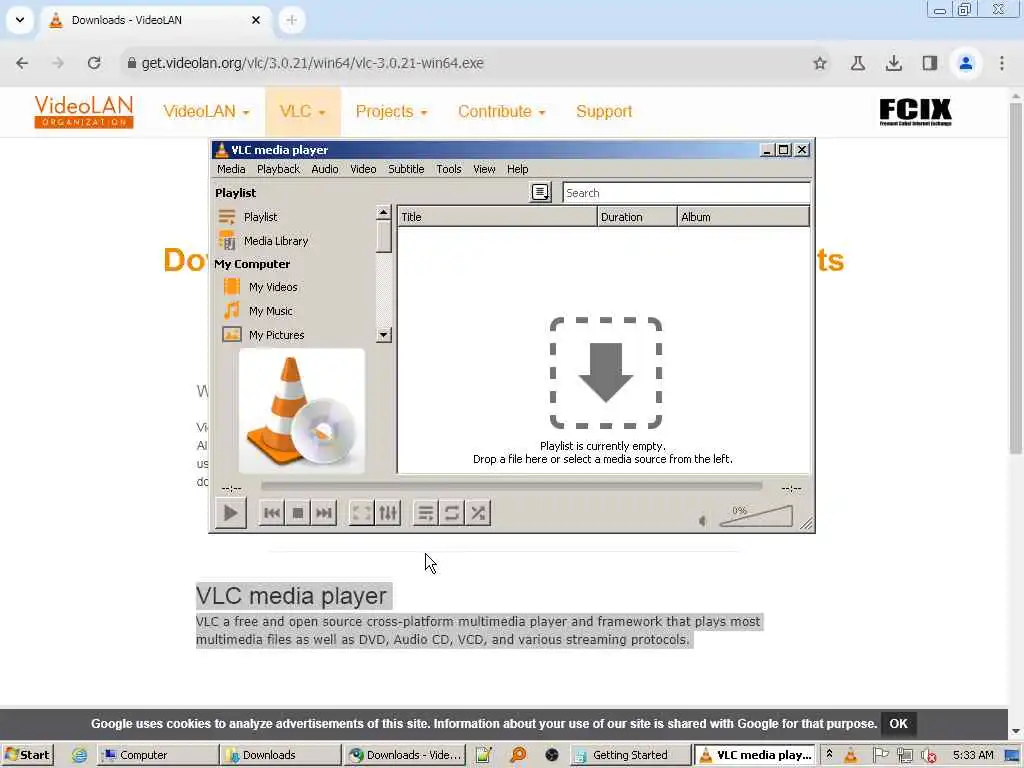The height and width of the screenshot is (768, 1024).
Task: Open the Help menu in VLC
Action: (517, 169)
